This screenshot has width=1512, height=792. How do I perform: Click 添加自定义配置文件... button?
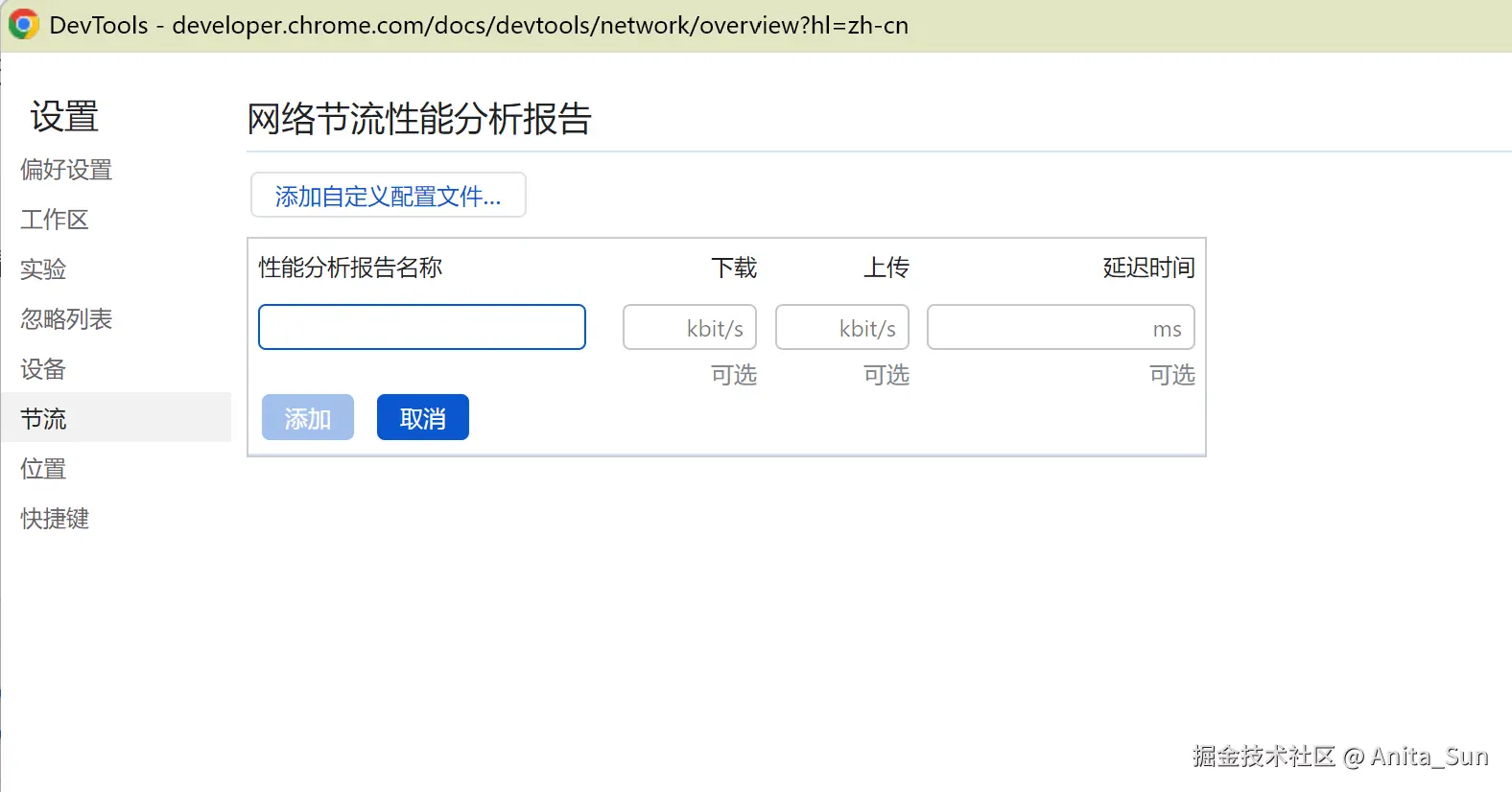pyautogui.click(x=388, y=196)
